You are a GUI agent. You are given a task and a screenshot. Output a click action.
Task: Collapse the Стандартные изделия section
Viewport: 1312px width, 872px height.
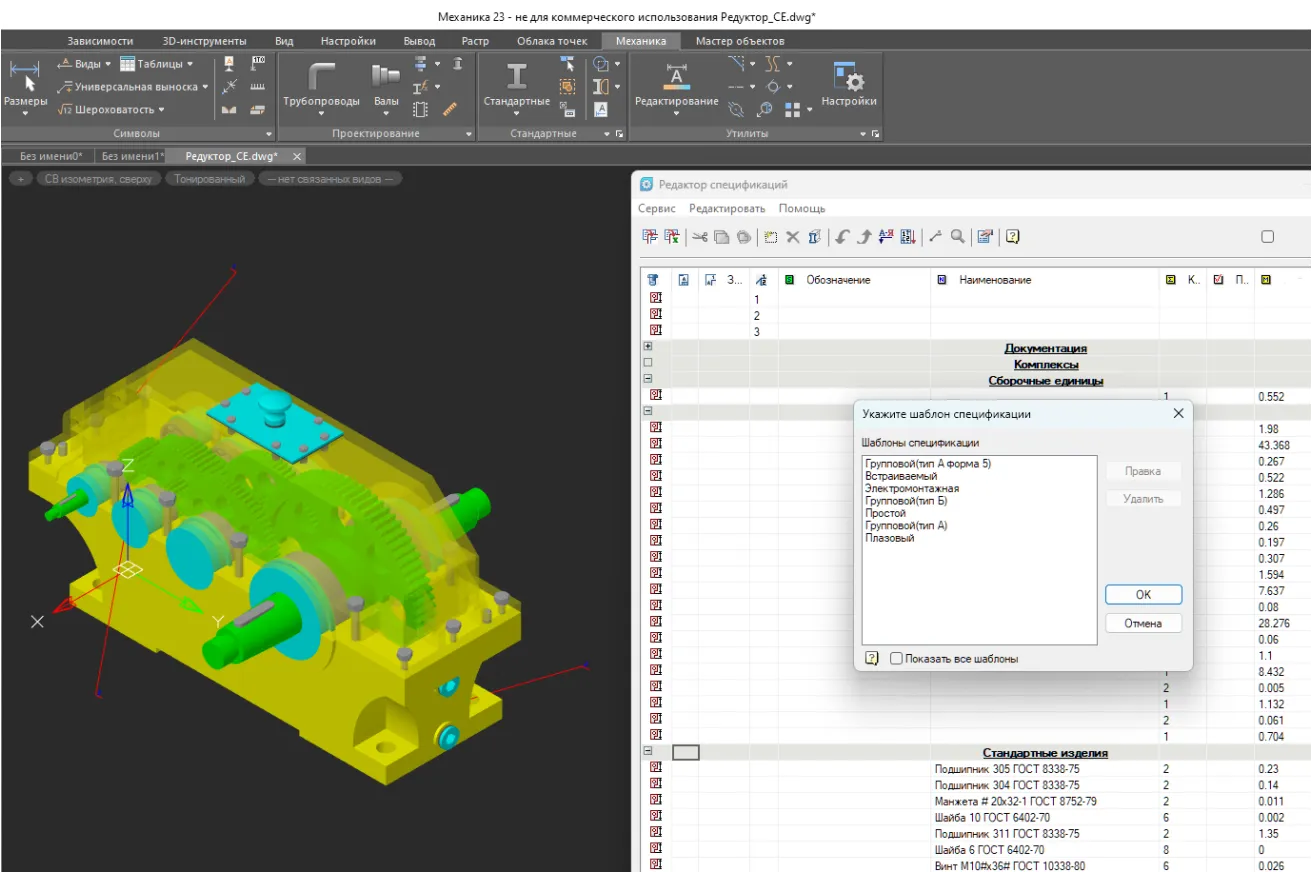coord(648,751)
